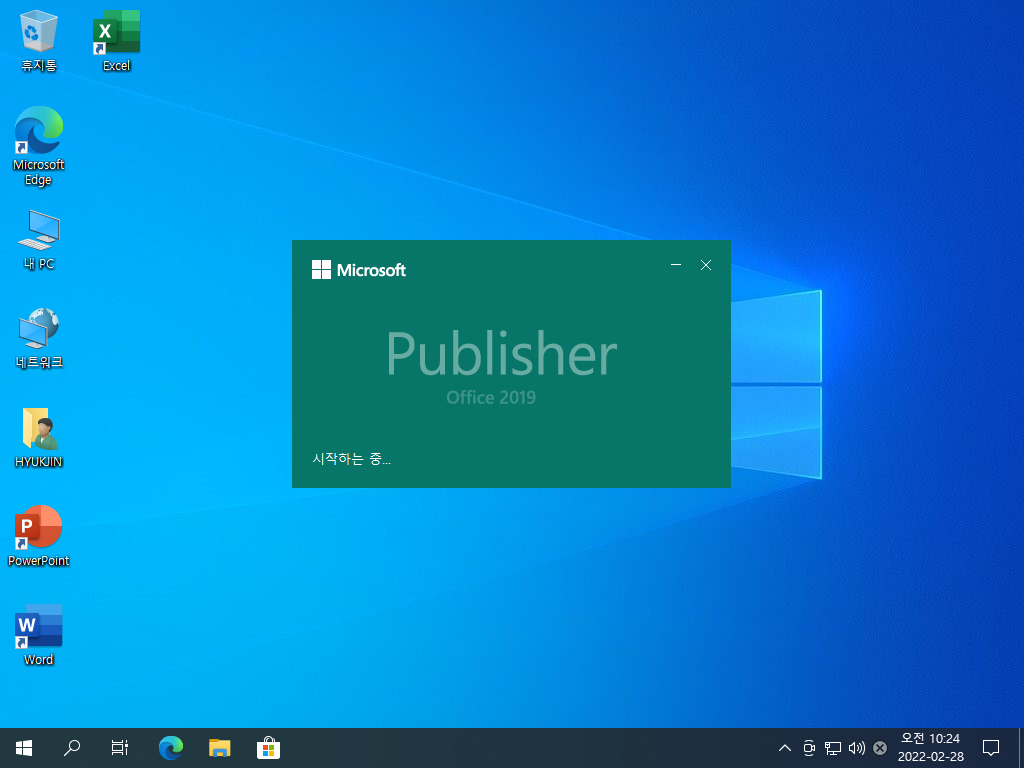Select the 네트워크 desktop icon

(x=39, y=338)
